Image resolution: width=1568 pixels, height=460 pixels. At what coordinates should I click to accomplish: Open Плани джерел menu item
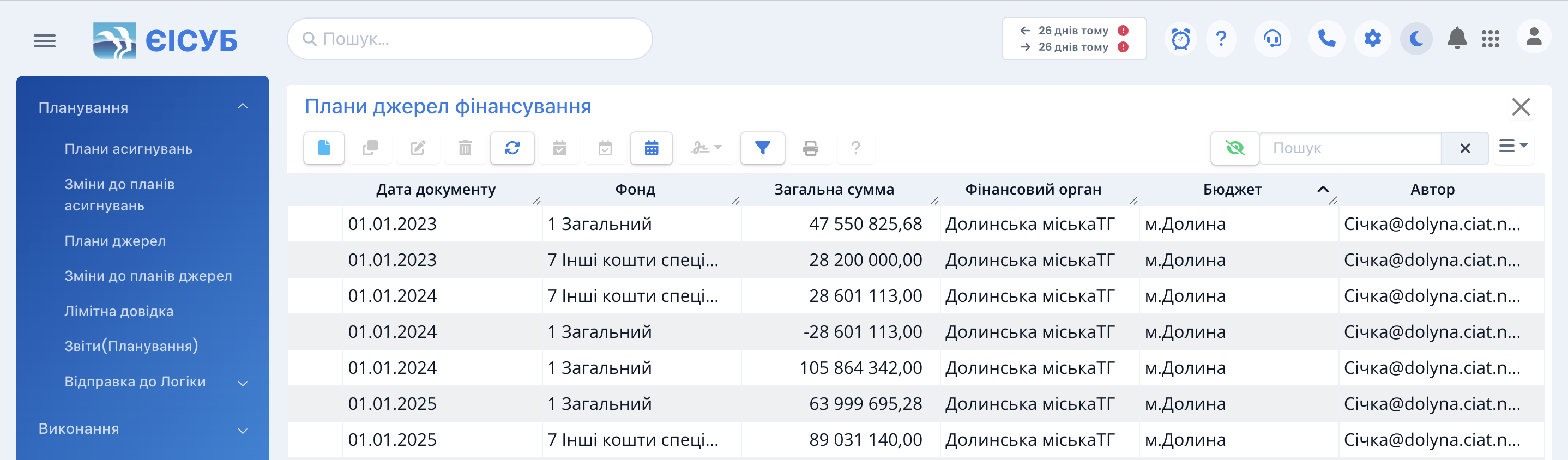(x=115, y=241)
